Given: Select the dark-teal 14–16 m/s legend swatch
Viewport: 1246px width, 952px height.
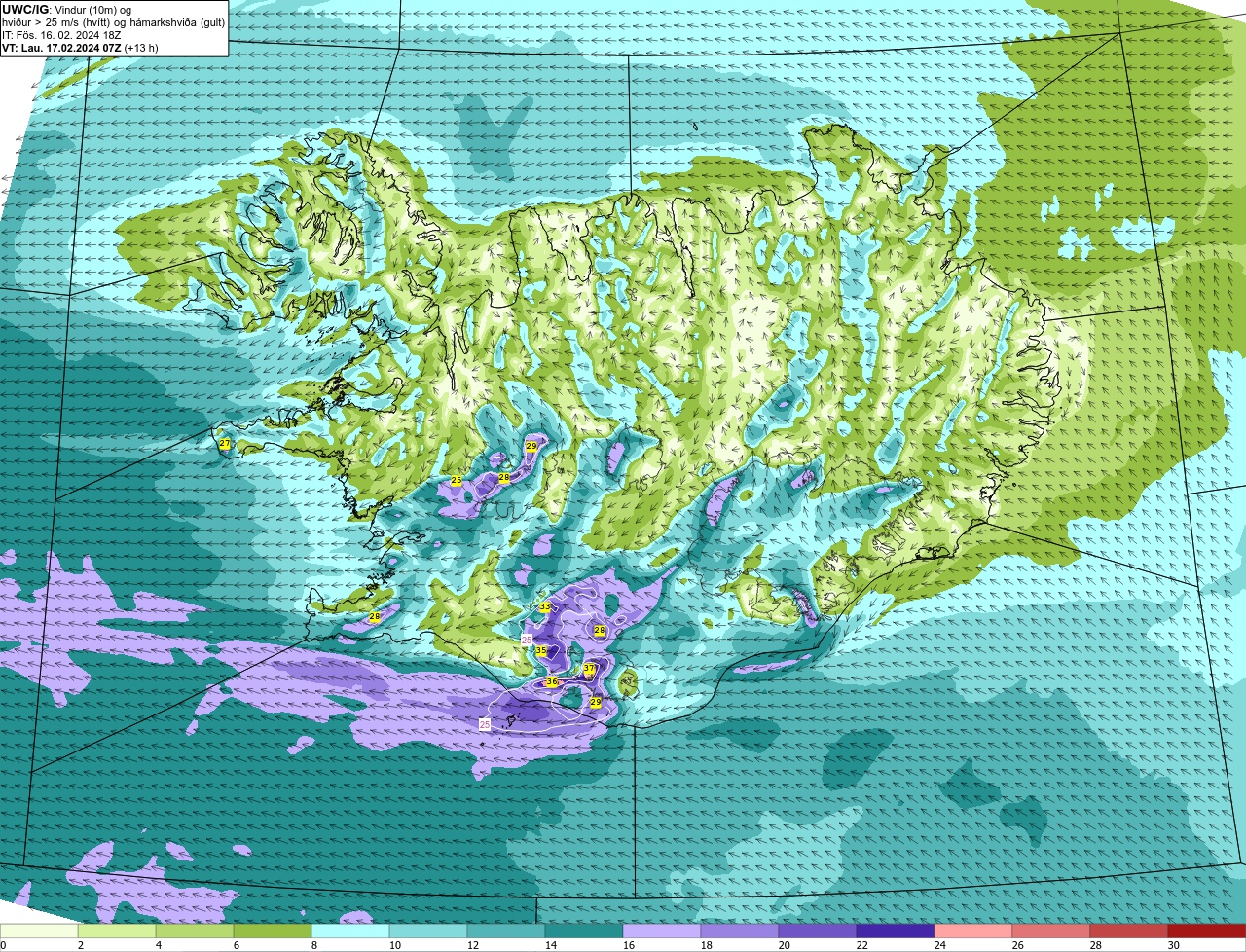Looking at the screenshot, I should [584, 931].
